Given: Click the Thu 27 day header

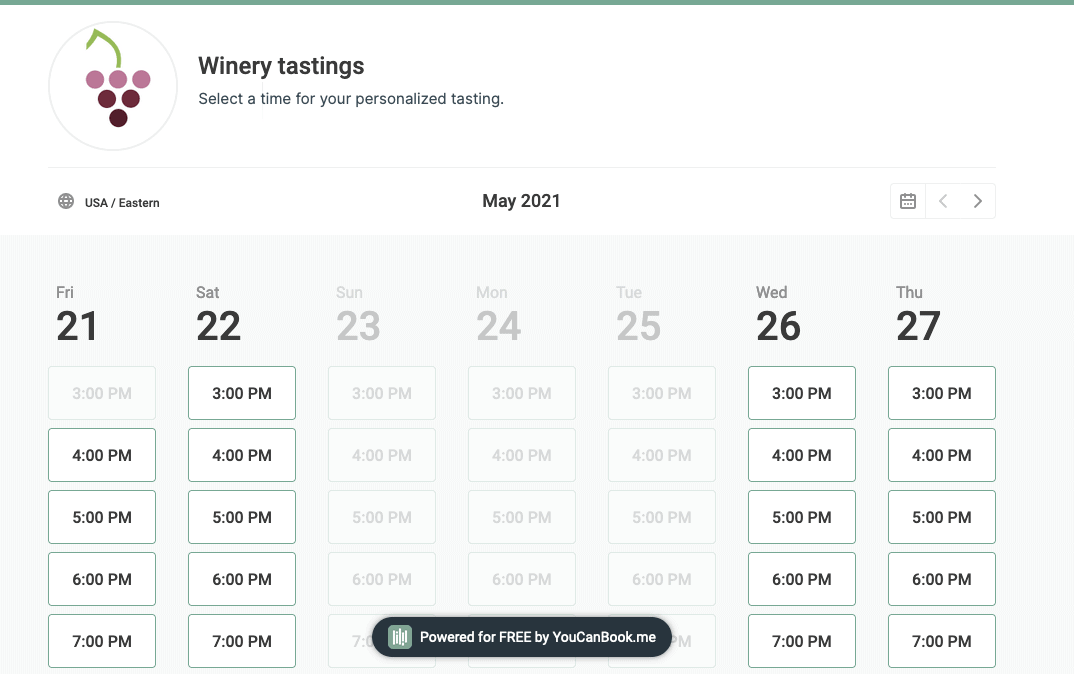Looking at the screenshot, I should tap(919, 314).
